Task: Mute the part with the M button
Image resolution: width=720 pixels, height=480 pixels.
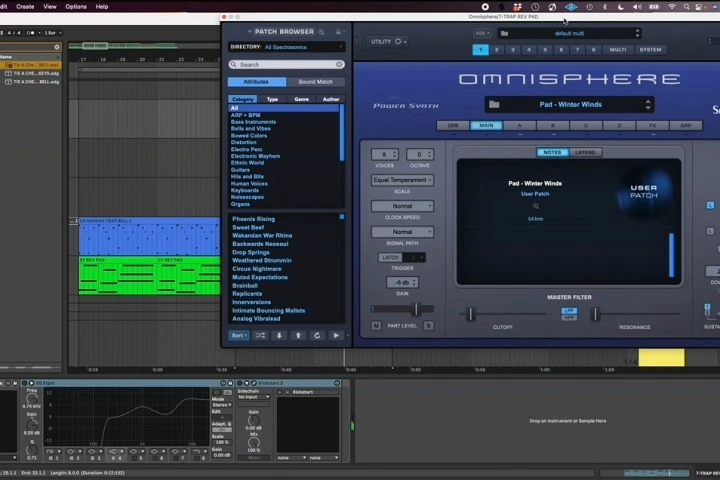Action: point(376,326)
